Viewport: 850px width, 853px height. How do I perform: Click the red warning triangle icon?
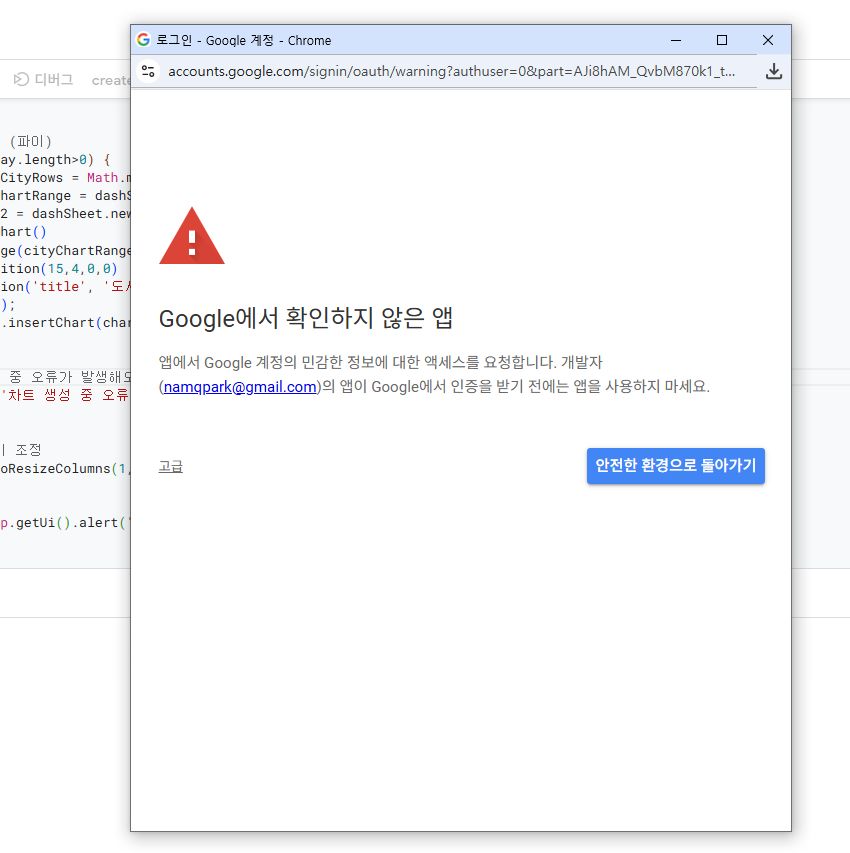192,236
